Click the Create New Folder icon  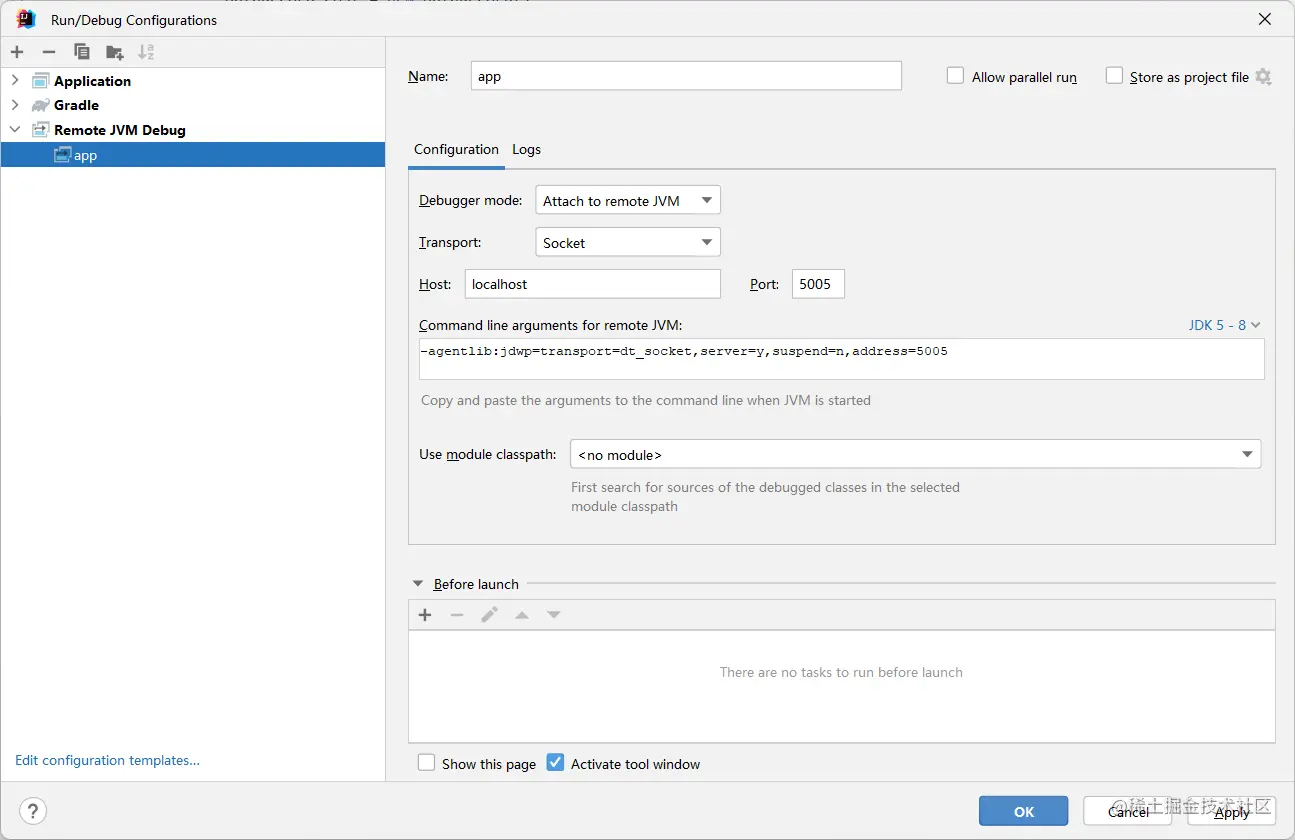[x=115, y=52]
